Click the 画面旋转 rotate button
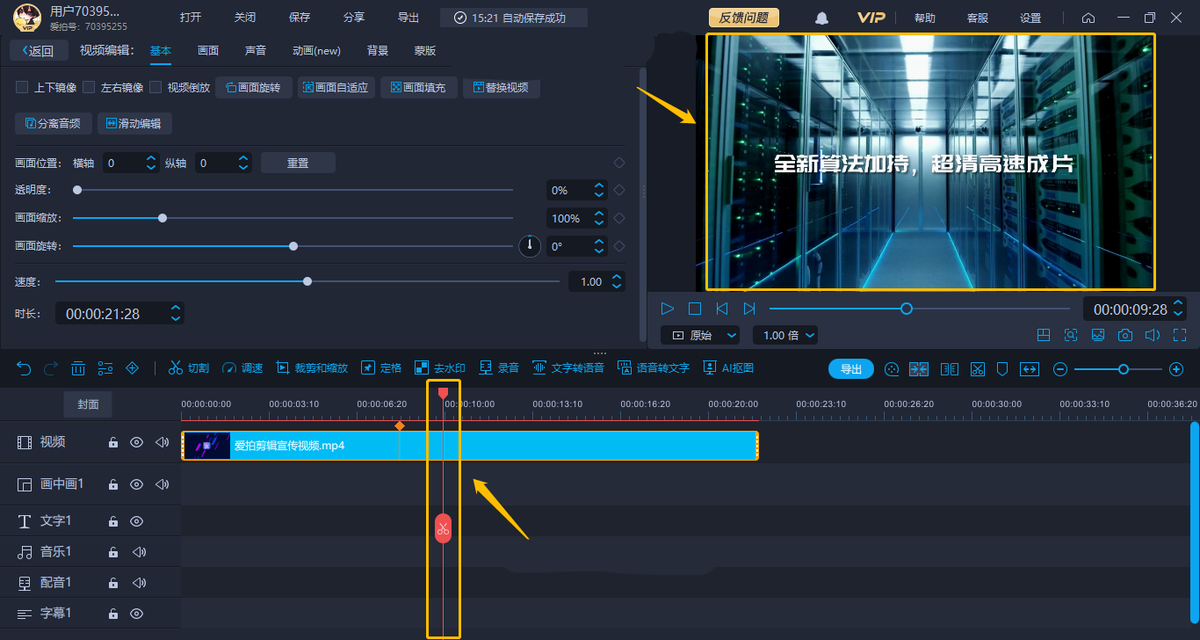Viewport: 1200px width, 640px height. (x=254, y=88)
